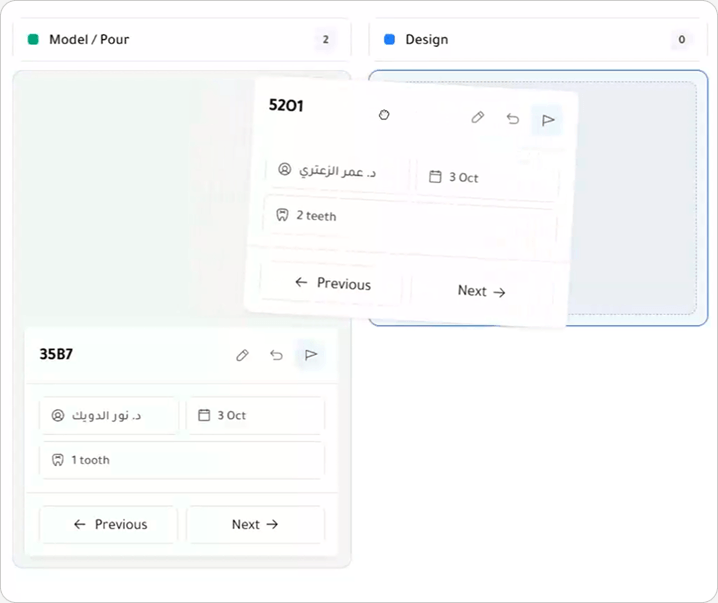The image size is (718, 603).
Task: Click the doctor name د. نور الدويك
Action: (x=106, y=416)
